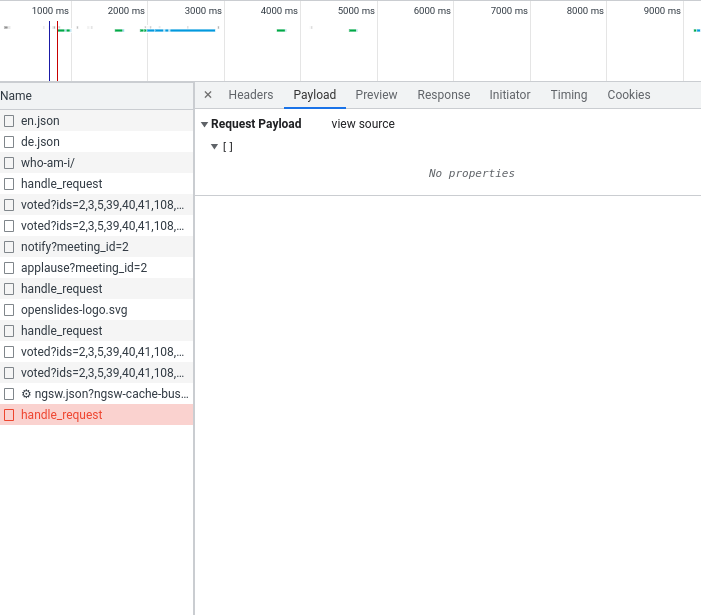Collapse the Request Payload section

(204, 124)
